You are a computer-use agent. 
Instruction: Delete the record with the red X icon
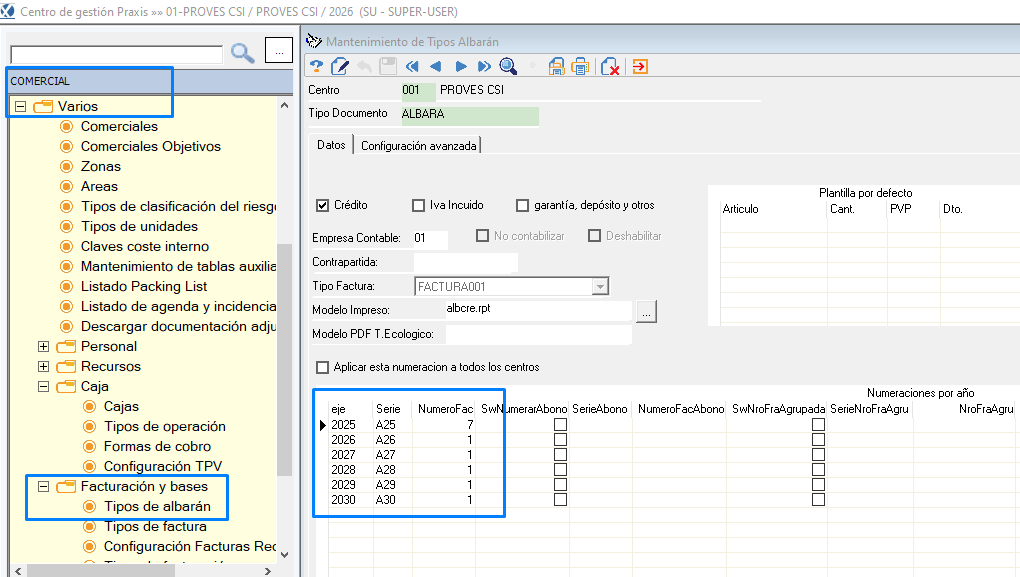point(610,66)
